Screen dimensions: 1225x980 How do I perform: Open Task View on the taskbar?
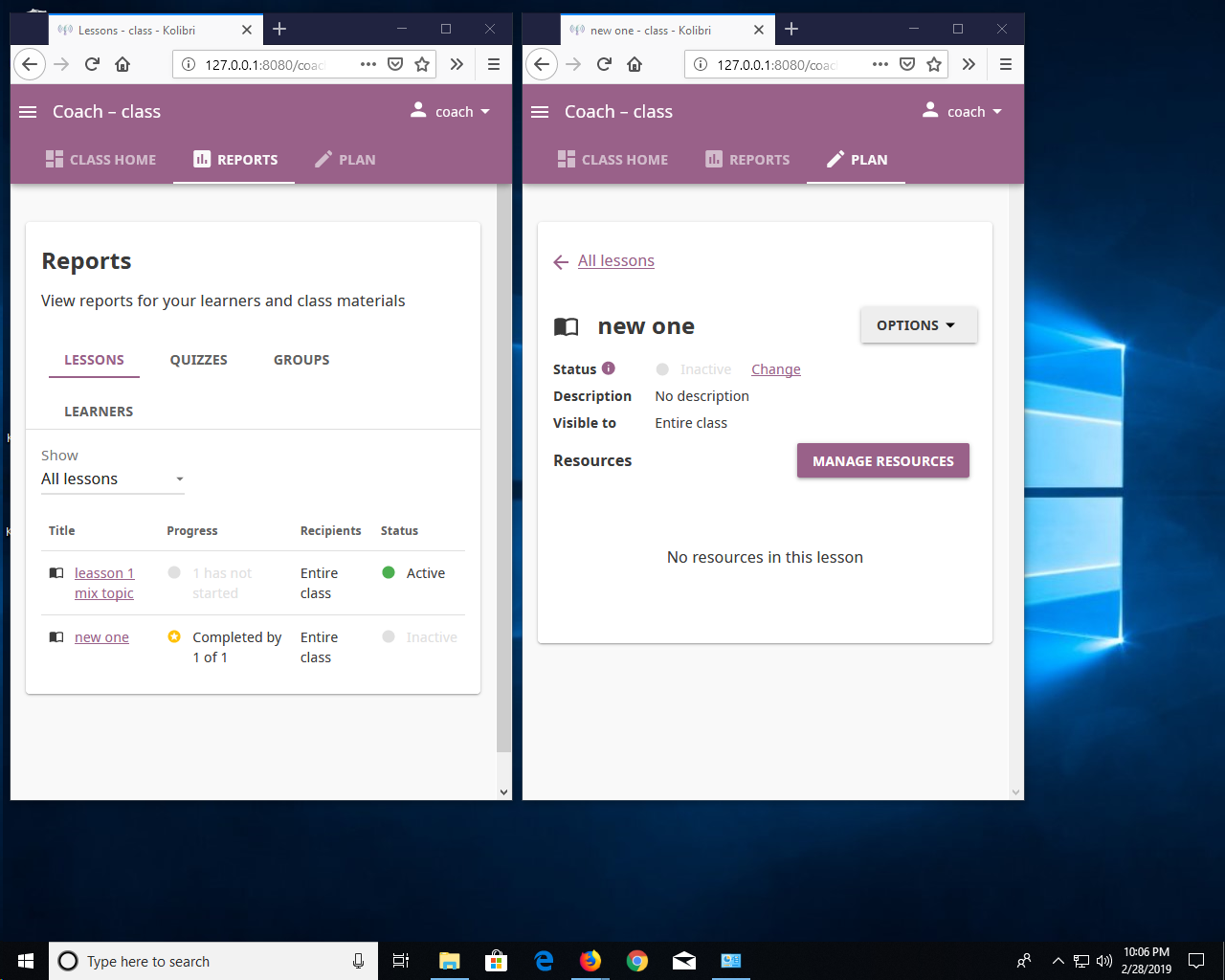[401, 961]
